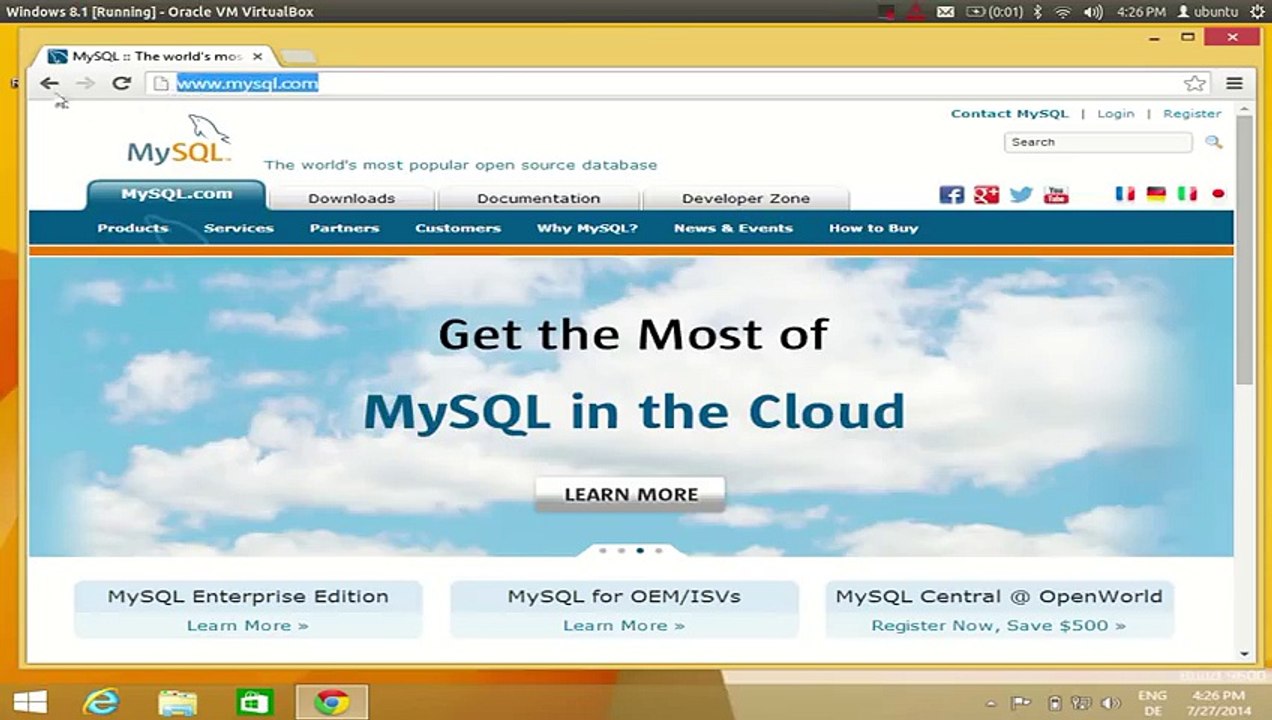Open the Downloads tab
This screenshot has height=720, width=1272.
tap(351, 198)
